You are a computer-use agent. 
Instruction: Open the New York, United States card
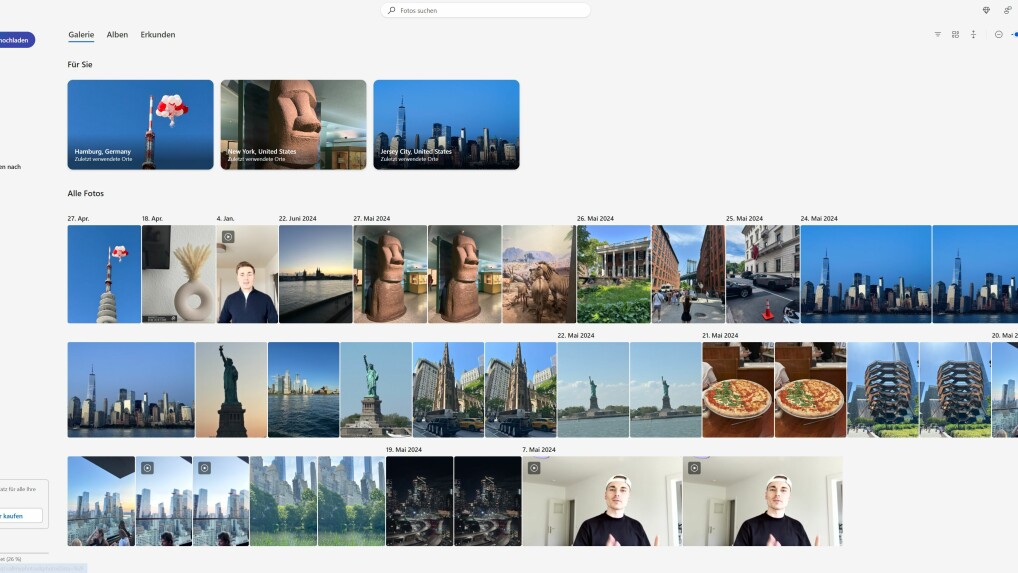[293, 125]
